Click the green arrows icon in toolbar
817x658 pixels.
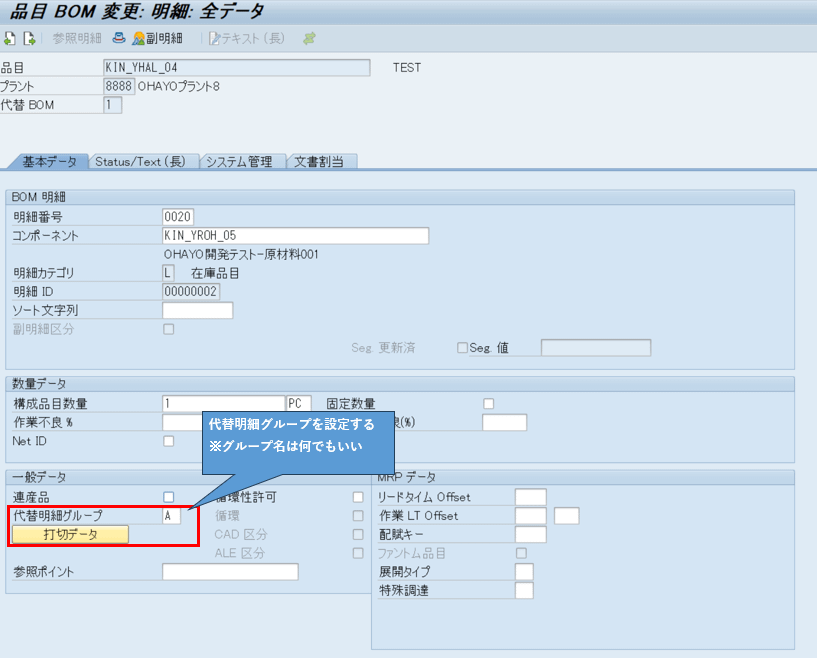point(309,39)
